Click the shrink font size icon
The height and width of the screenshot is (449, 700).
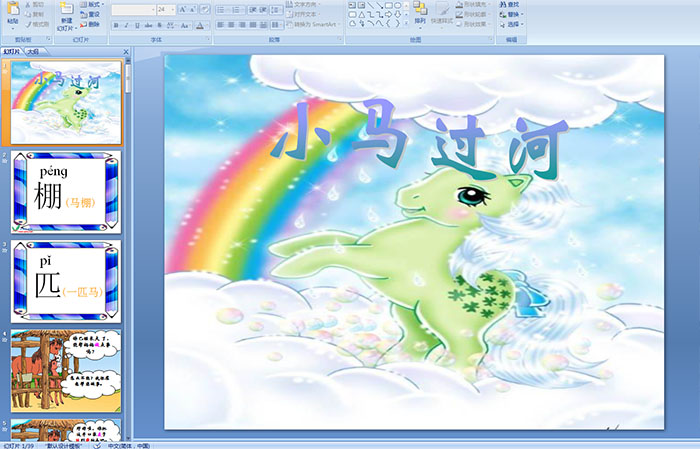193,9
